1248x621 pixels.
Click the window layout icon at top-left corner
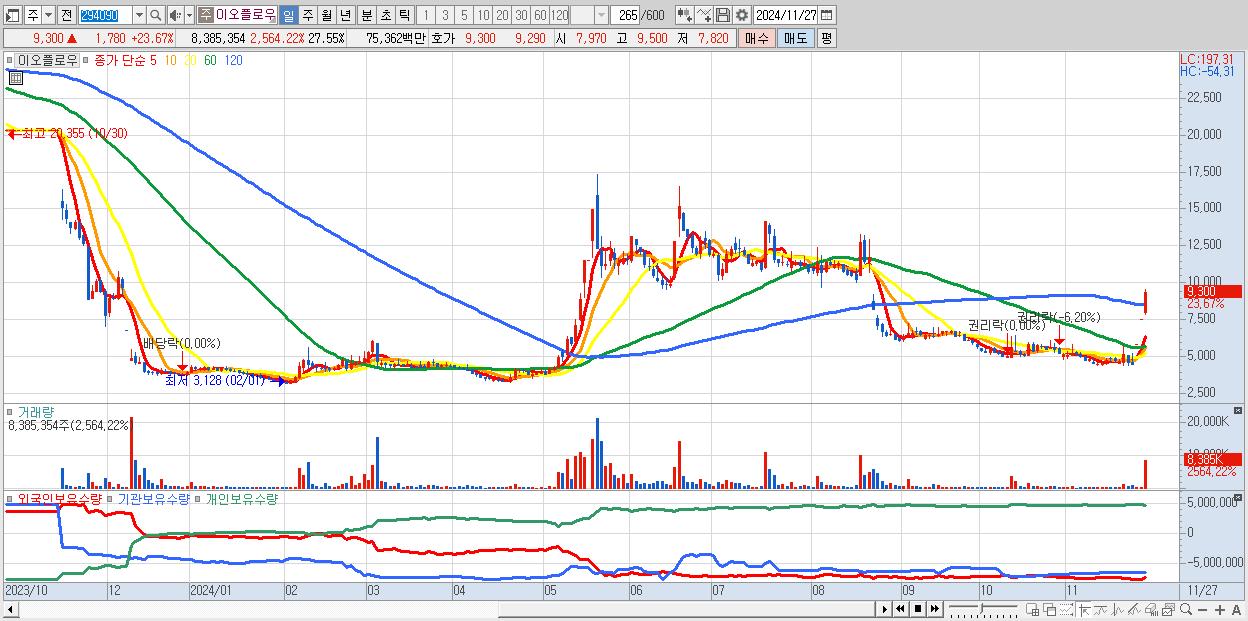click(12, 15)
